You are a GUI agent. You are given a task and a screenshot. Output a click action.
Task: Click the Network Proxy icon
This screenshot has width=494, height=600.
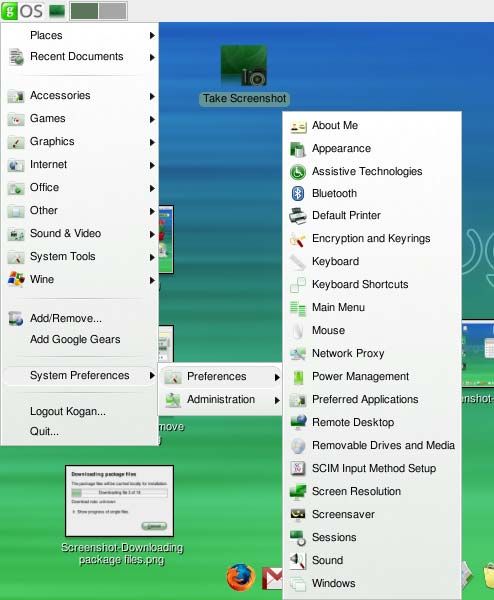coord(298,354)
